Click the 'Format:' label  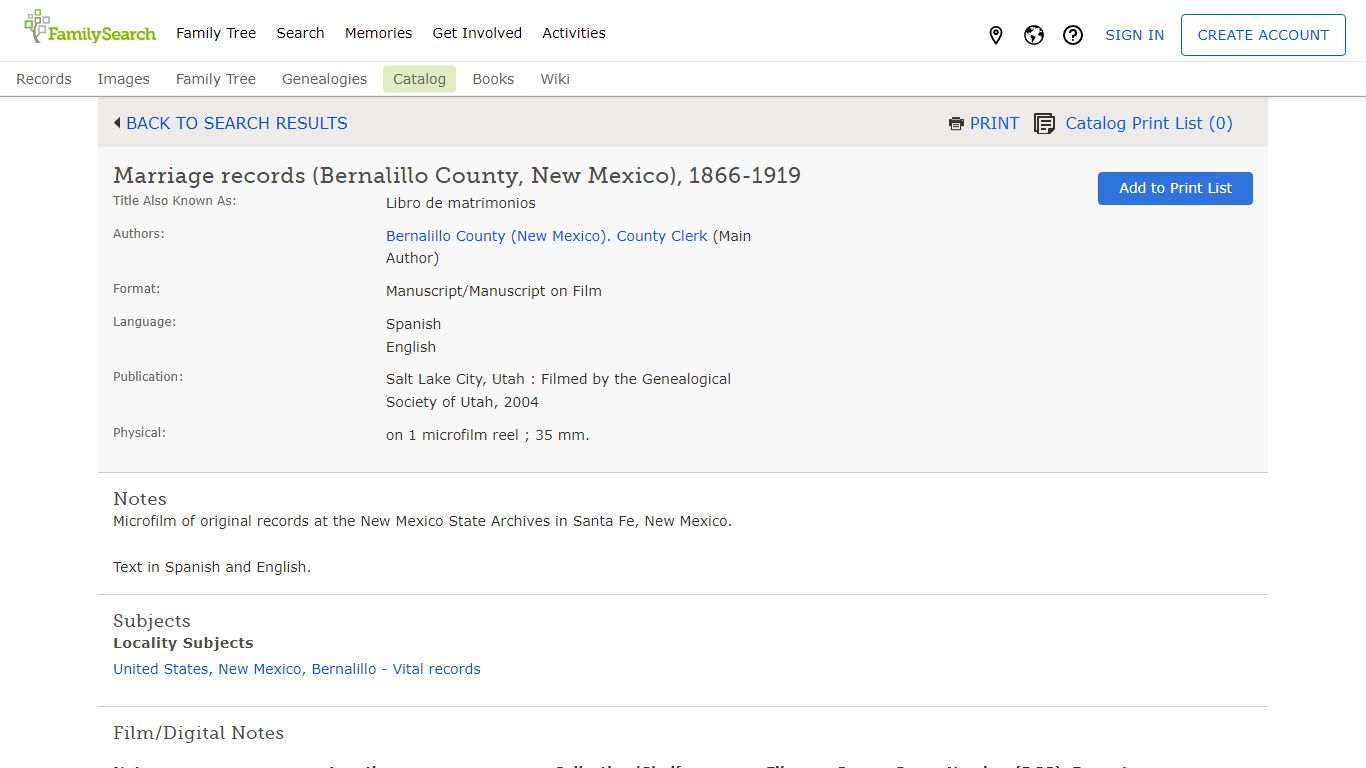[136, 288]
